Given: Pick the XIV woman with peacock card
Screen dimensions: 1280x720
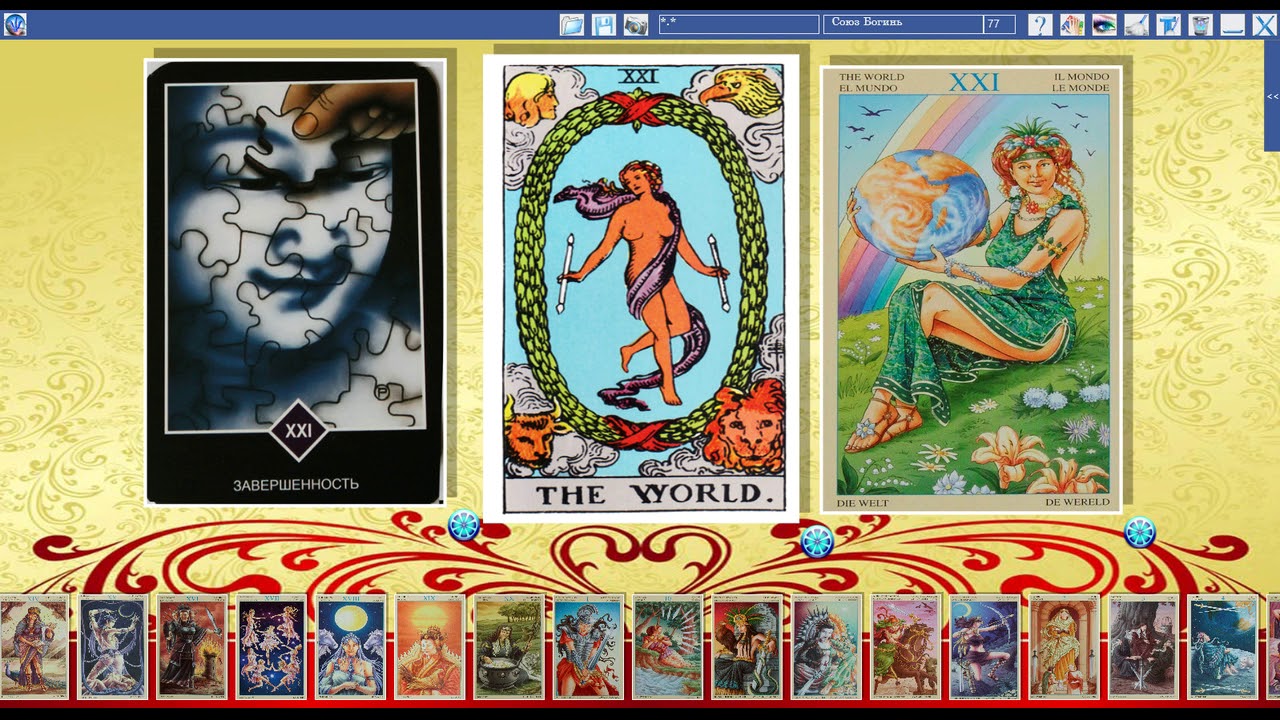Looking at the screenshot, I should pos(33,647).
